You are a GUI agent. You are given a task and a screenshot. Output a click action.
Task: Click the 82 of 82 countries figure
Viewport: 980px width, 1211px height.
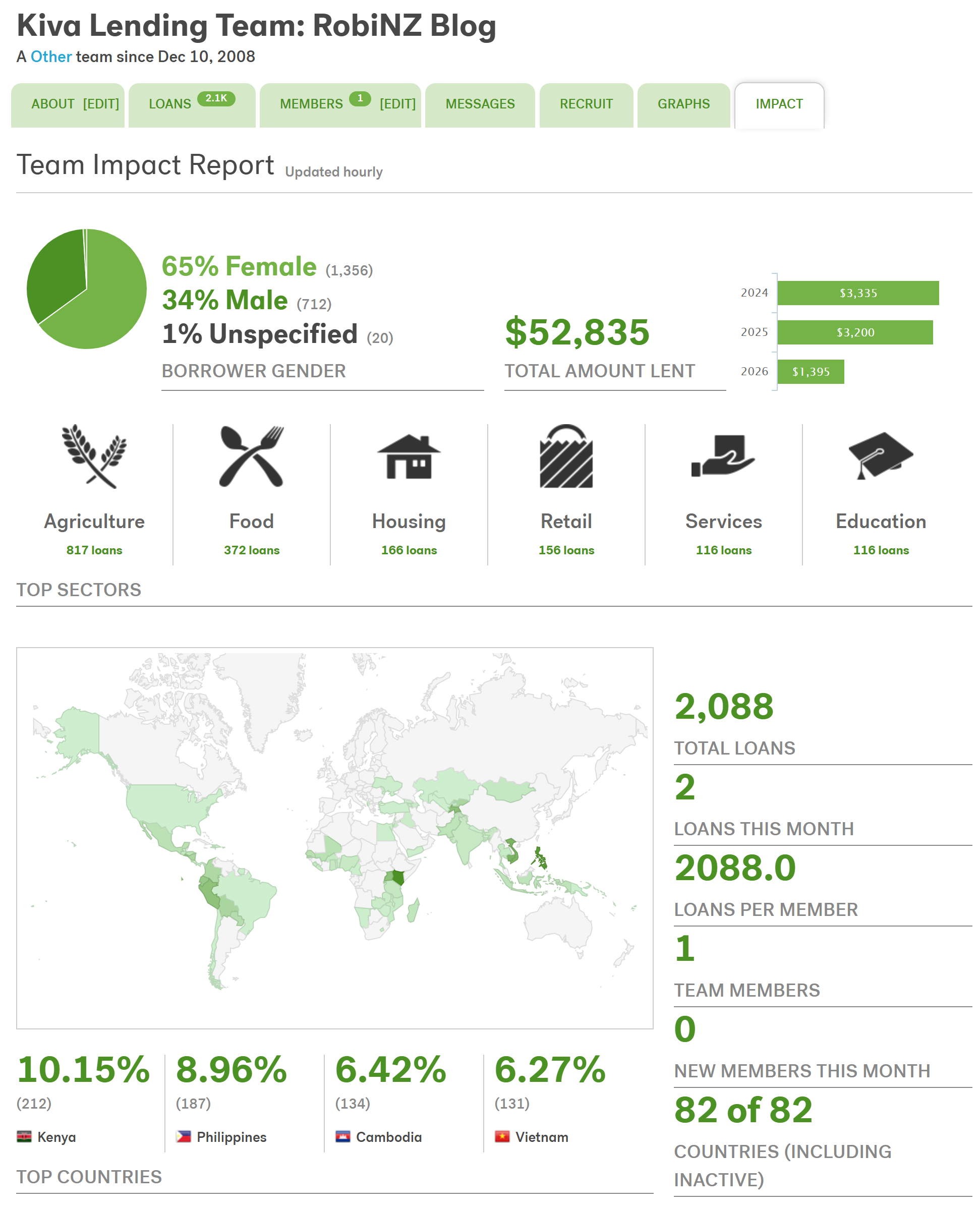(x=743, y=1110)
